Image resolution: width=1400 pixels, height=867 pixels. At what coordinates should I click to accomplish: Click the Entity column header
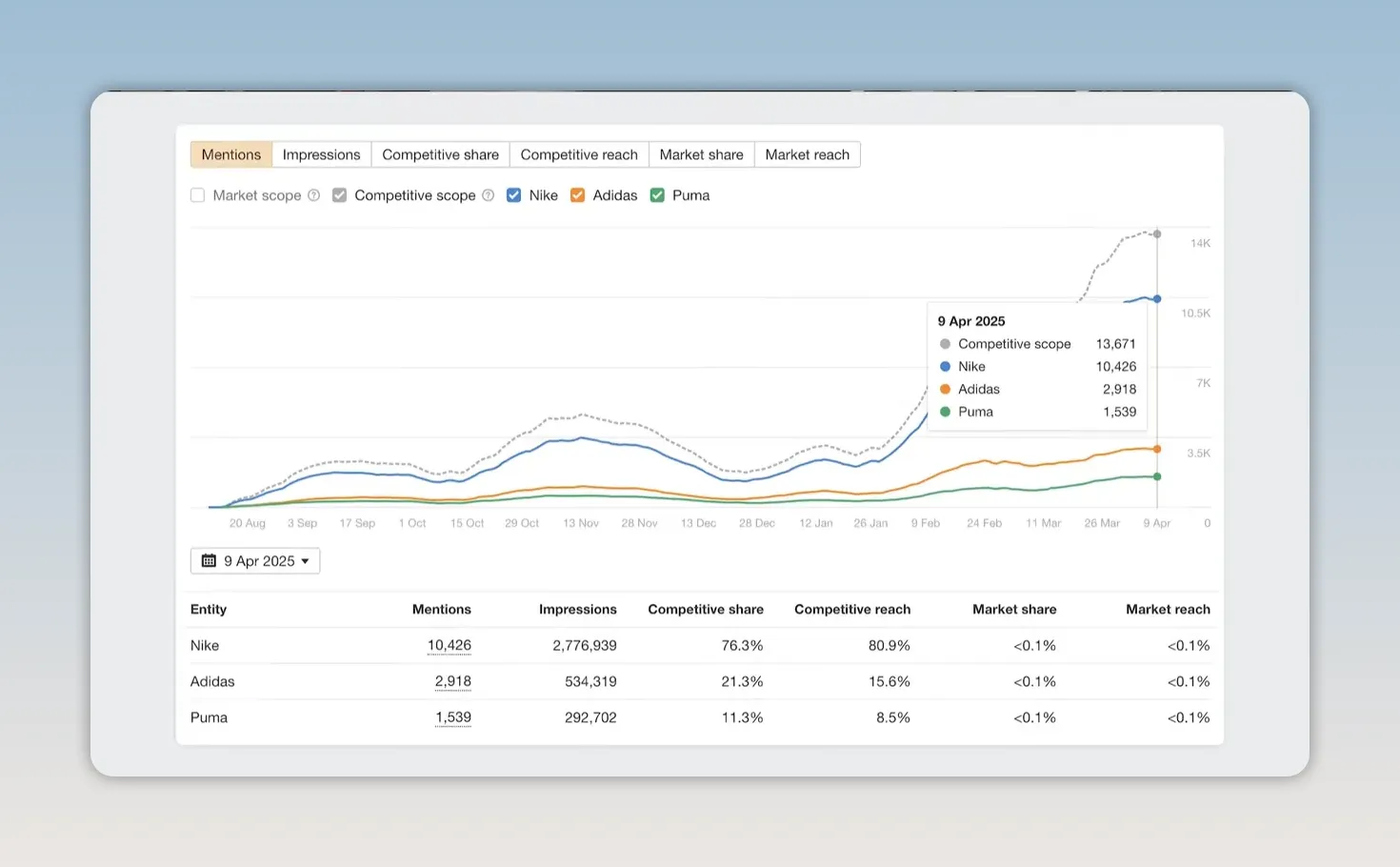pos(209,609)
